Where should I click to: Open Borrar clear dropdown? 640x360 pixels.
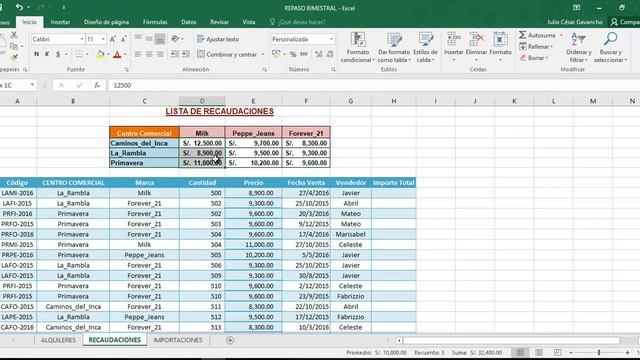535,58
